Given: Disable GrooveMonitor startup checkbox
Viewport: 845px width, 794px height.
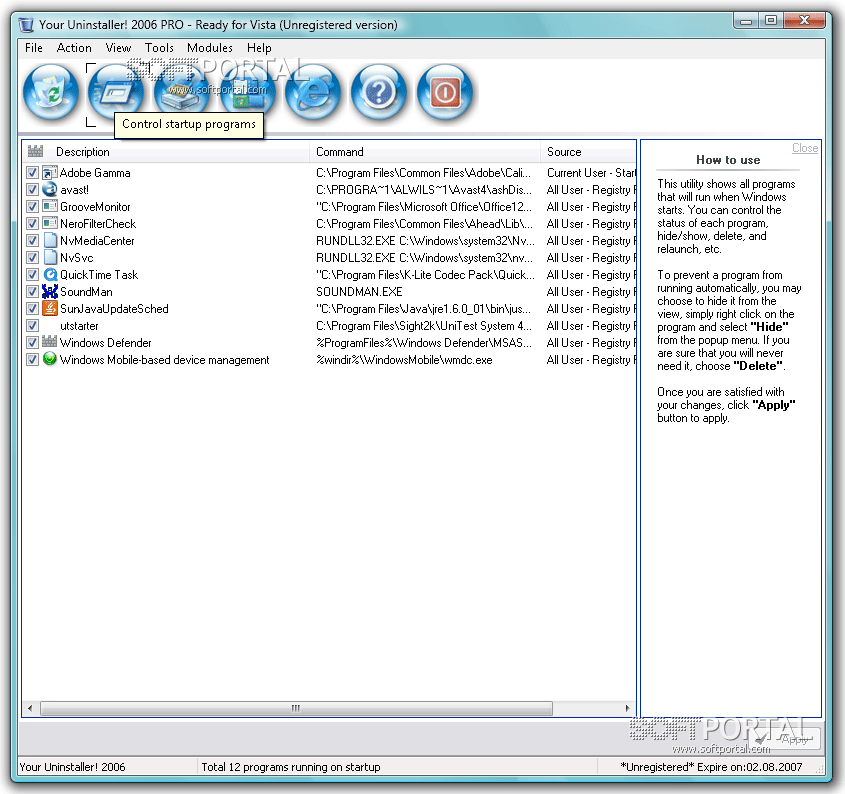Looking at the screenshot, I should 32,207.
